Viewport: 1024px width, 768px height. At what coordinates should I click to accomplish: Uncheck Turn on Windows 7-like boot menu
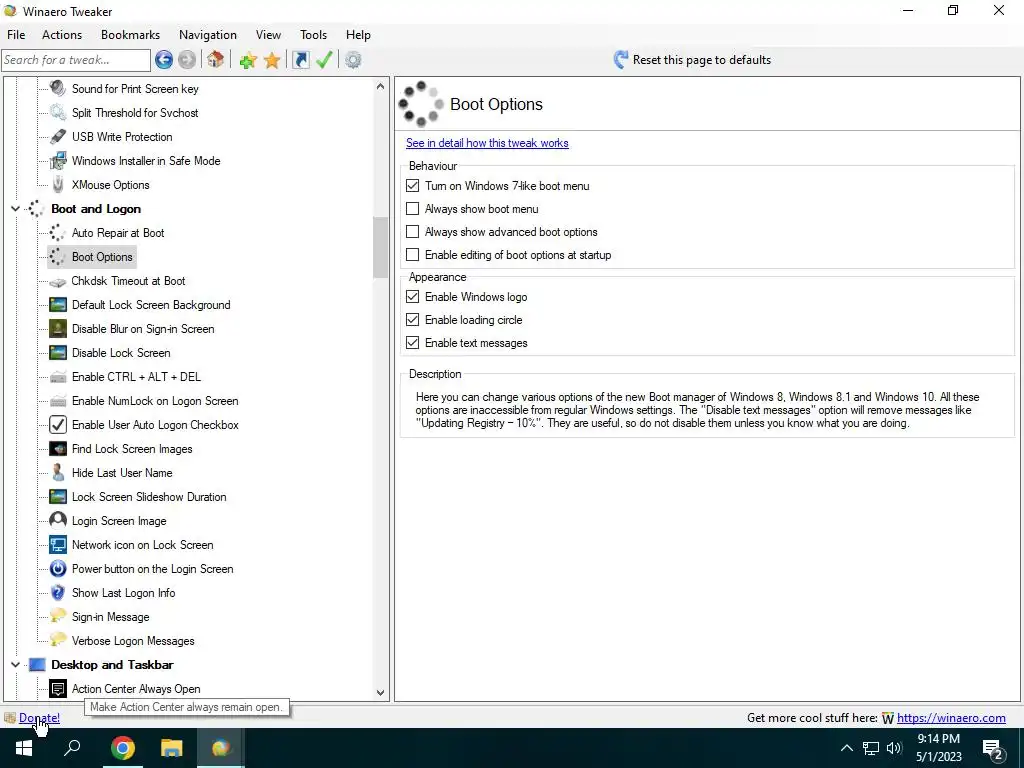point(413,186)
